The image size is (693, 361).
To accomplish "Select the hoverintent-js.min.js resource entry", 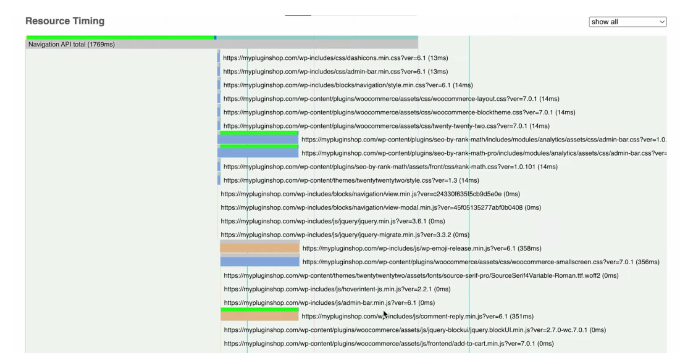I will [337, 289].
